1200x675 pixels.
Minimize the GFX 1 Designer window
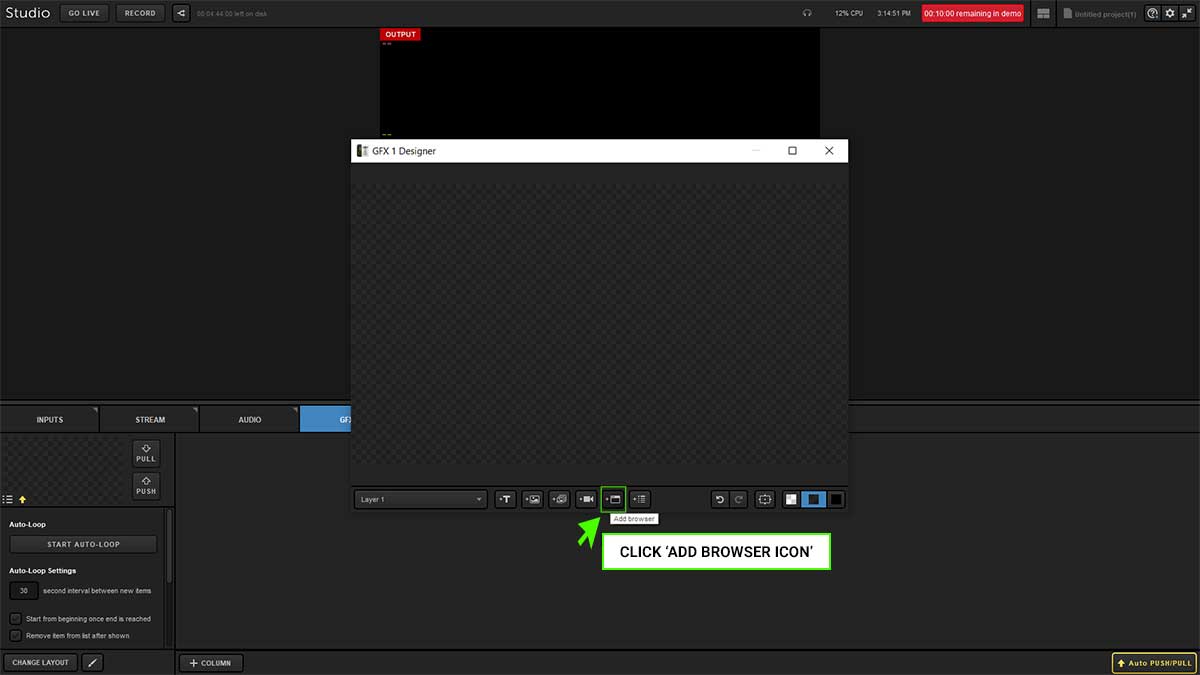pyautogui.click(x=756, y=151)
